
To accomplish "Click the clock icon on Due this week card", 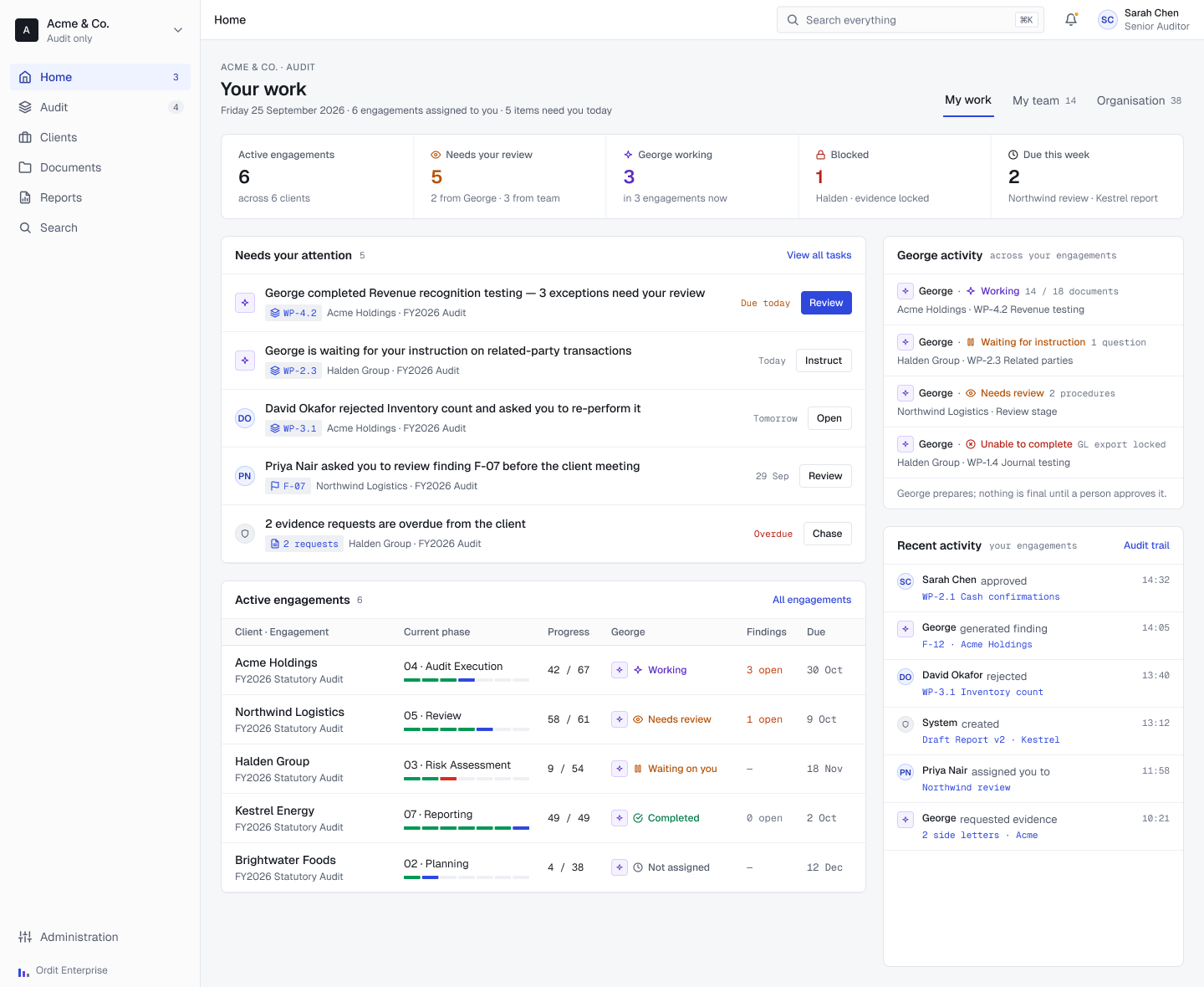I will click(1013, 155).
